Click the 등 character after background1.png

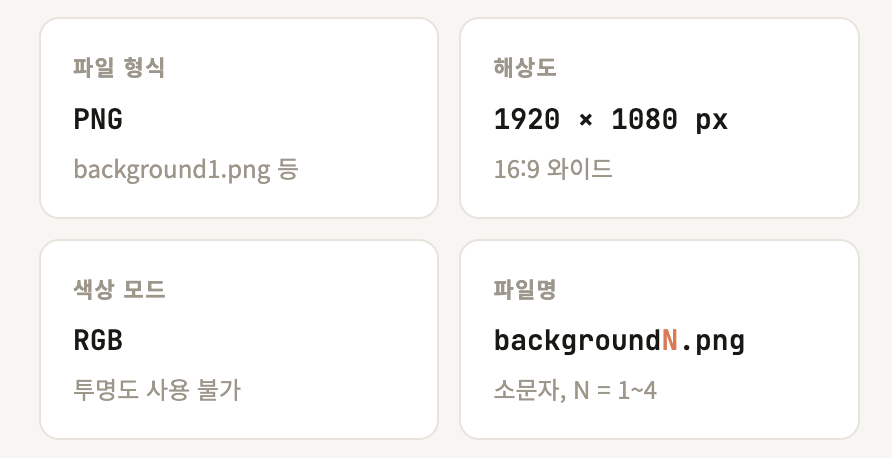click(x=288, y=169)
